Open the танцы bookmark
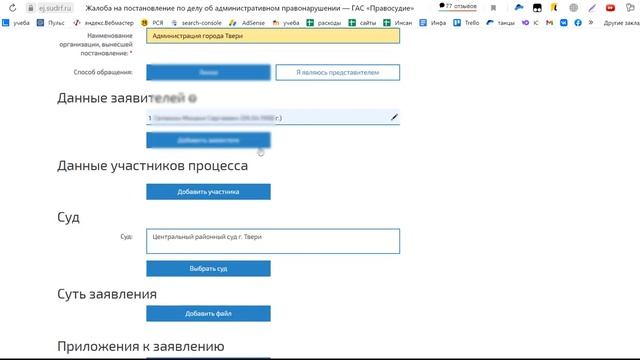This screenshot has width=640, height=360. tap(501, 23)
